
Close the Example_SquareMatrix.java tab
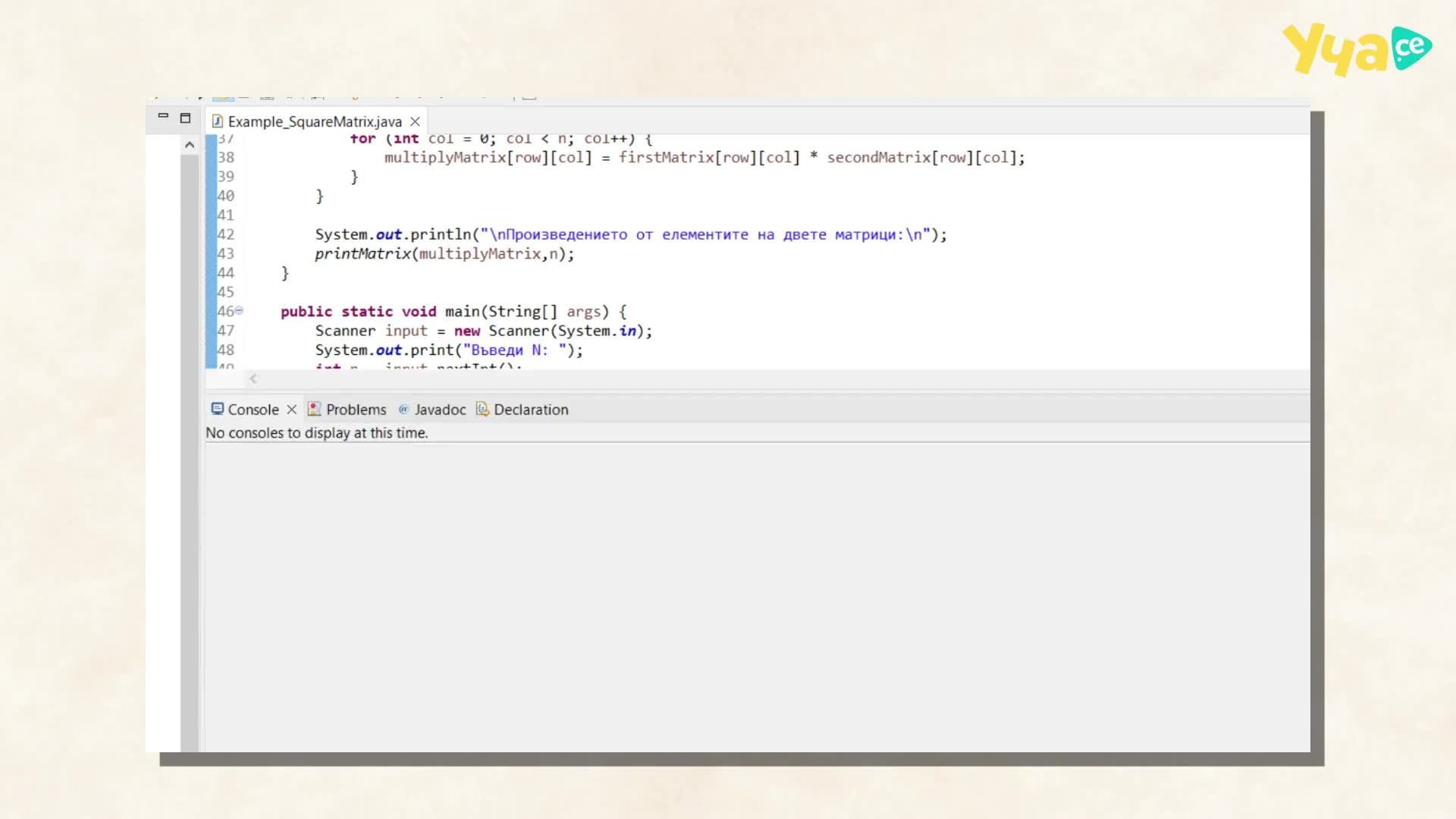click(x=415, y=121)
